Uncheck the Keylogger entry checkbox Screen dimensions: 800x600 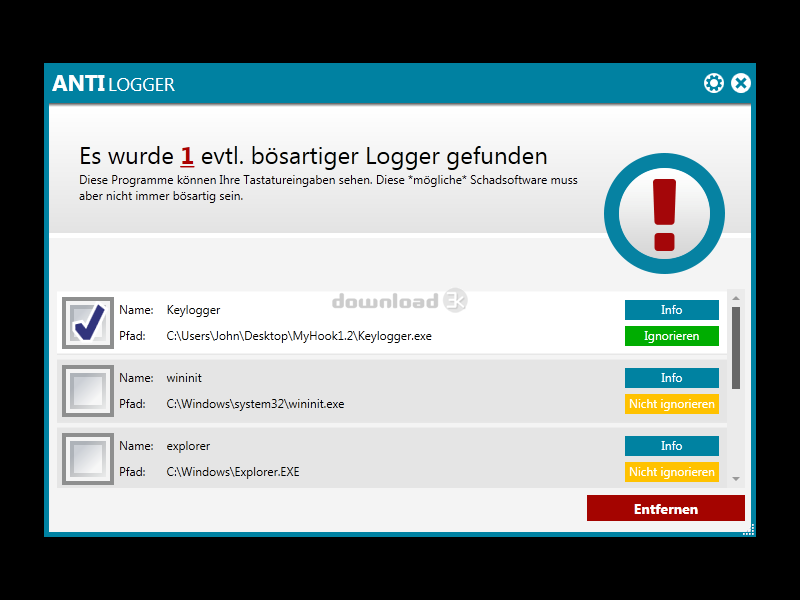tap(88, 323)
